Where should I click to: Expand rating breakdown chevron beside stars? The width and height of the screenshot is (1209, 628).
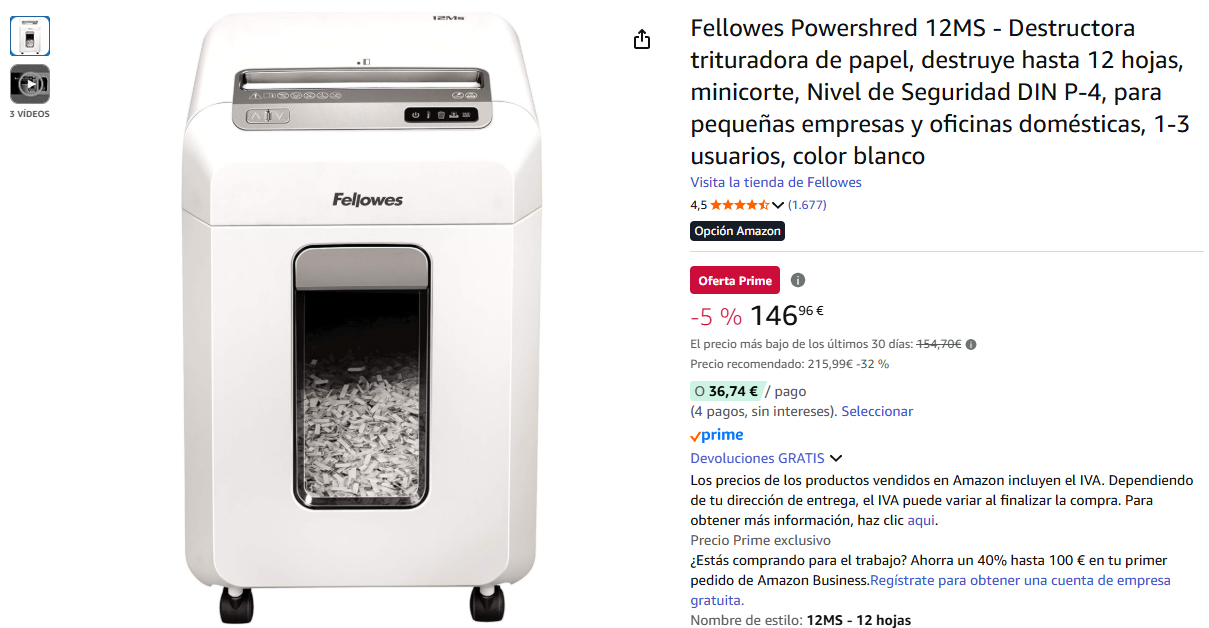778,205
